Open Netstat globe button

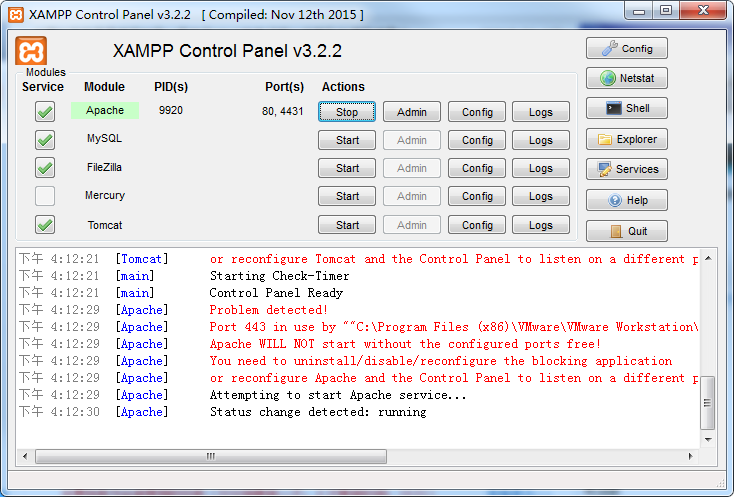click(627, 78)
